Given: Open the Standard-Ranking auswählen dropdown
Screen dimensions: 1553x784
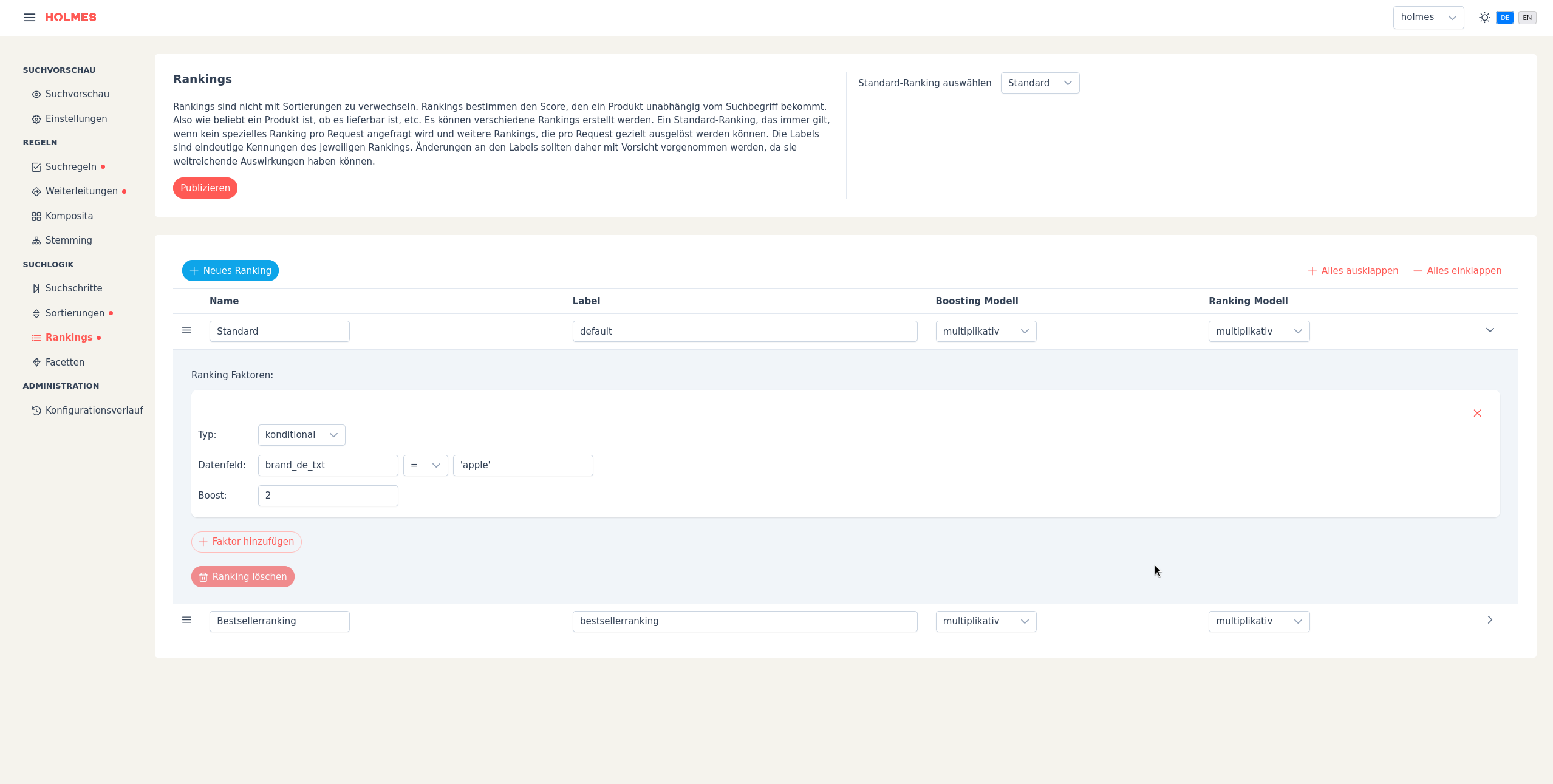Looking at the screenshot, I should tap(1039, 83).
